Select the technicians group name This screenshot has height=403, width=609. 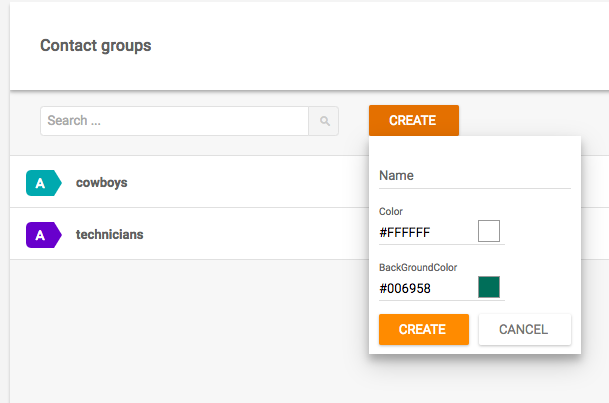109,235
